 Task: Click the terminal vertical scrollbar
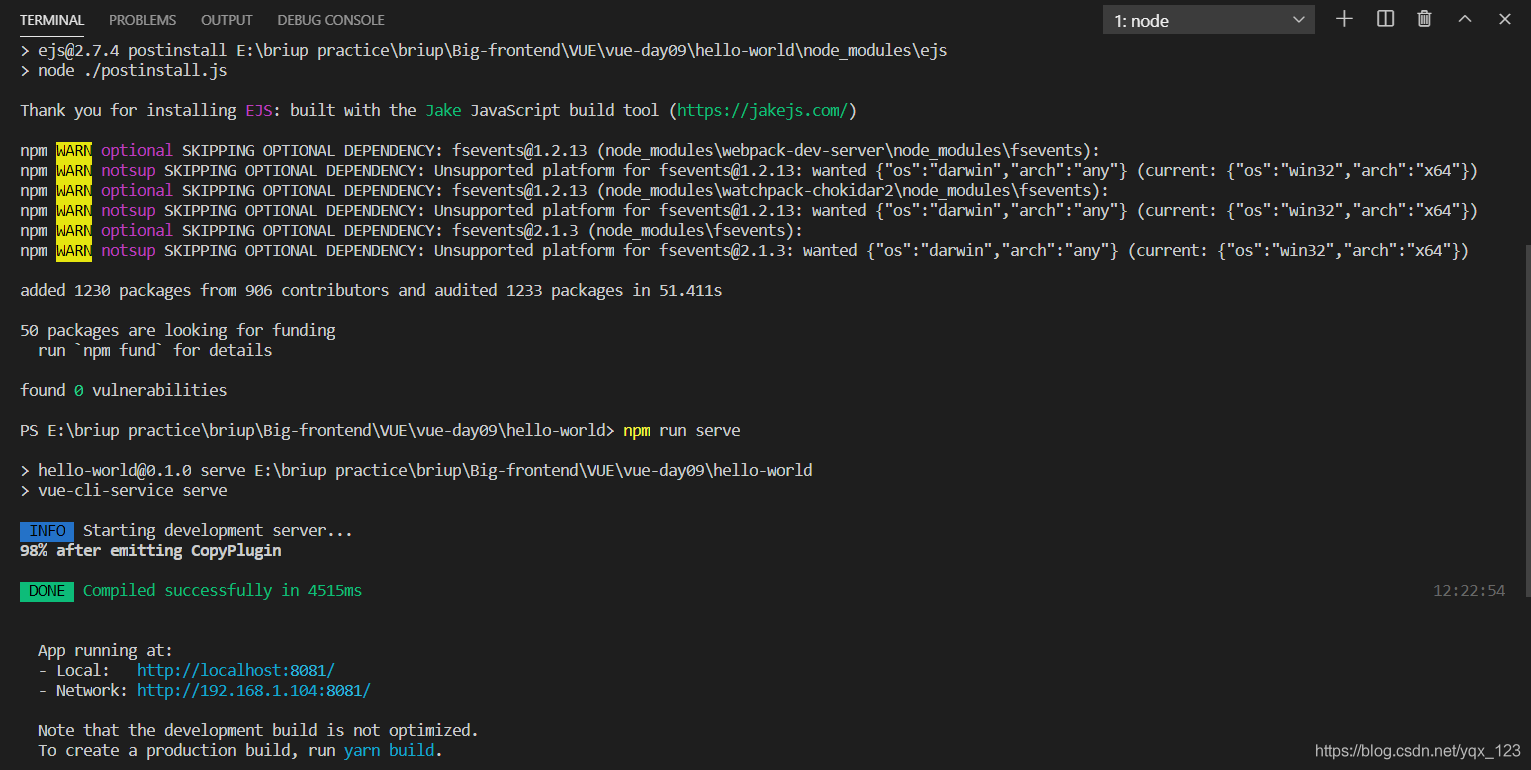pyautogui.click(x=1525, y=420)
